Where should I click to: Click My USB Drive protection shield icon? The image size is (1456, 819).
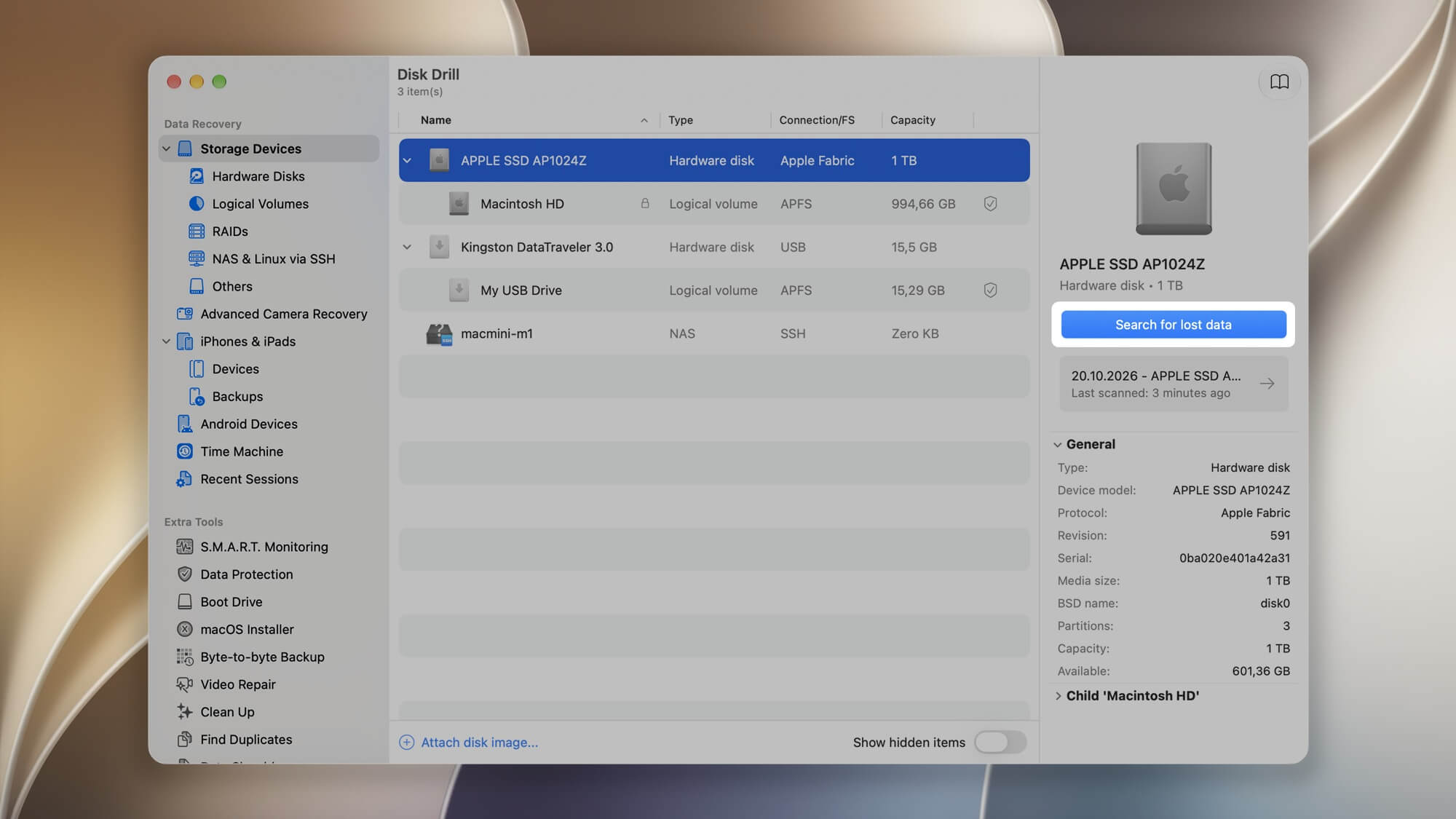tap(990, 290)
